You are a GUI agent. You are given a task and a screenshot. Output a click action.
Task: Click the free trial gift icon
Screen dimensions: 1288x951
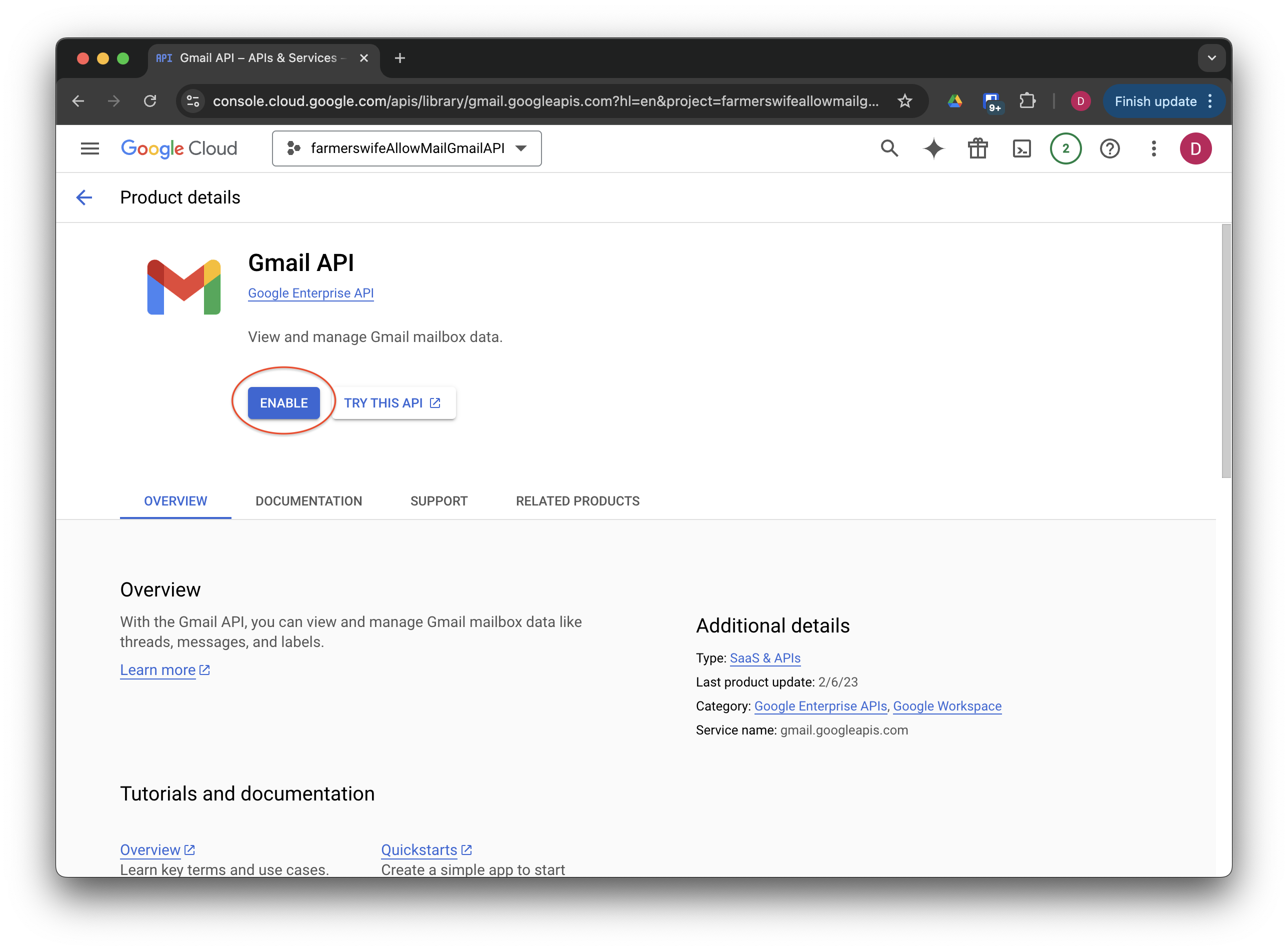coord(978,148)
